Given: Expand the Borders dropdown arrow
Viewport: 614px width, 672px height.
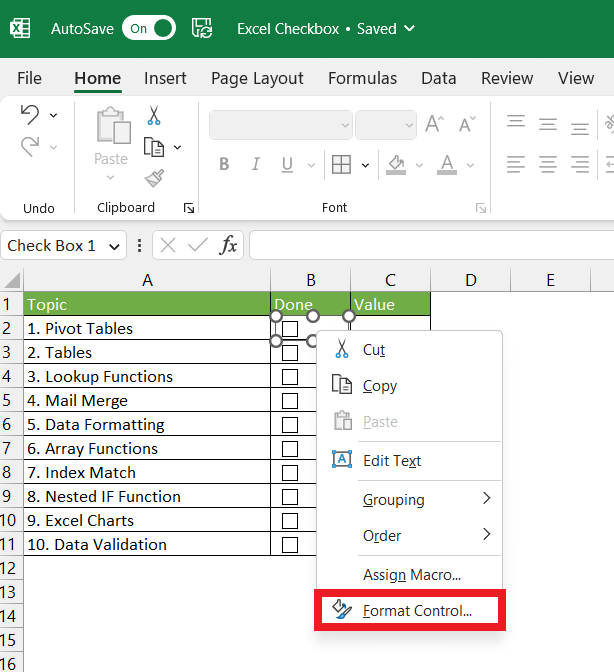Looking at the screenshot, I should pyautogui.click(x=365, y=165).
